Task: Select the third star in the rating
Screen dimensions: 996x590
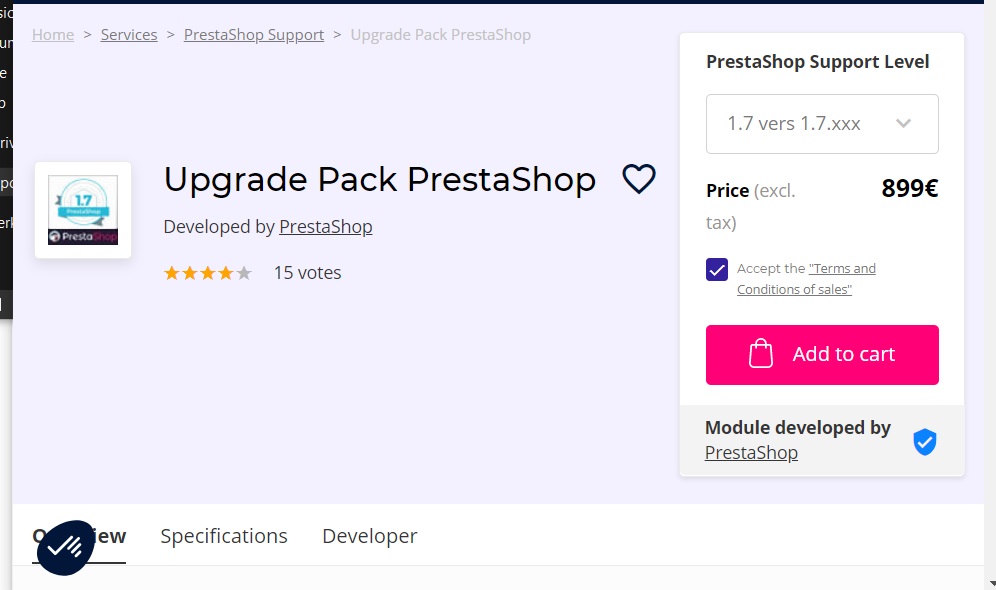Action: (x=208, y=272)
